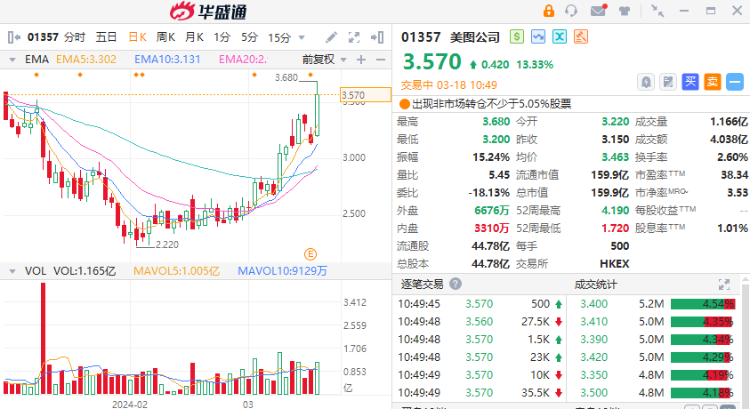Viewport: 750px width, 409px height.
Task: Click the EMA5:3.302 indicator label
Action: (x=86, y=59)
